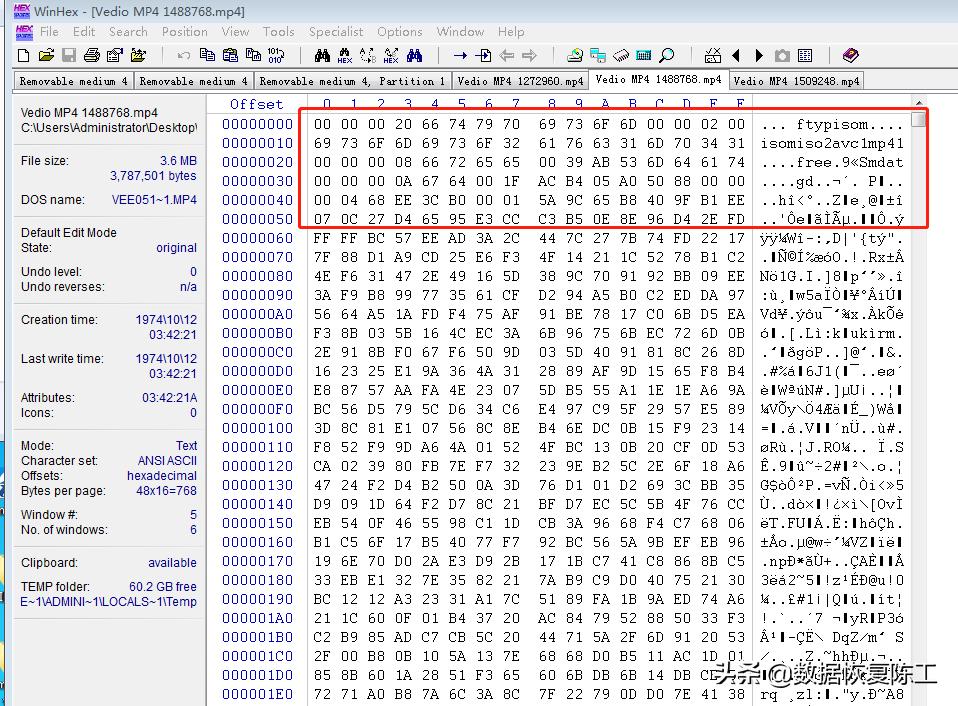Click the Mode value 'Text'
The width and height of the screenshot is (958, 706).
(x=186, y=446)
